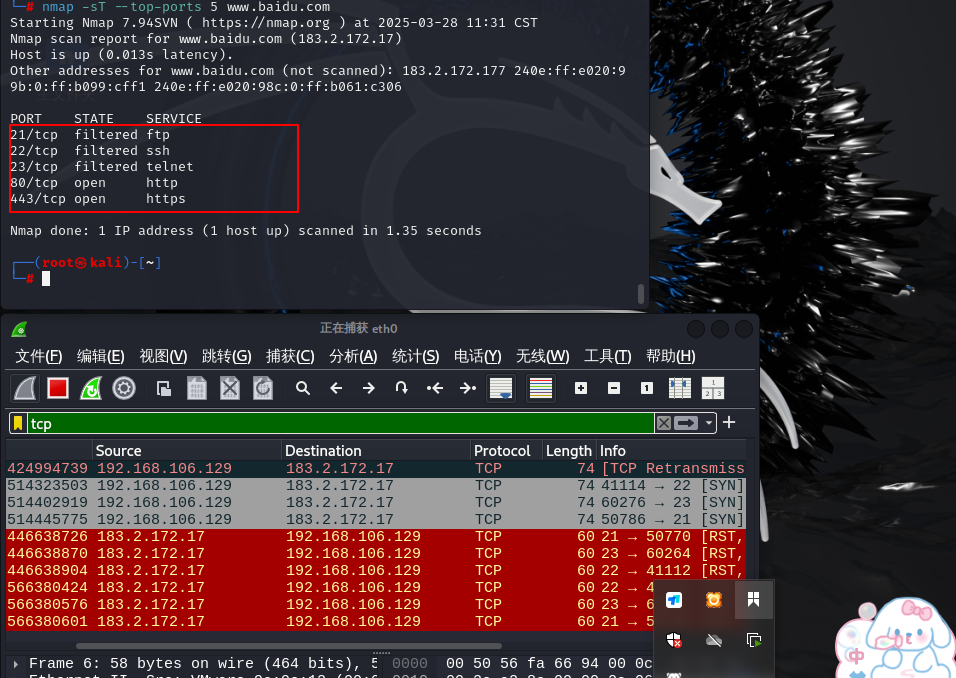
Task: Go forward in packet history with the right arrow
Action: (x=368, y=388)
